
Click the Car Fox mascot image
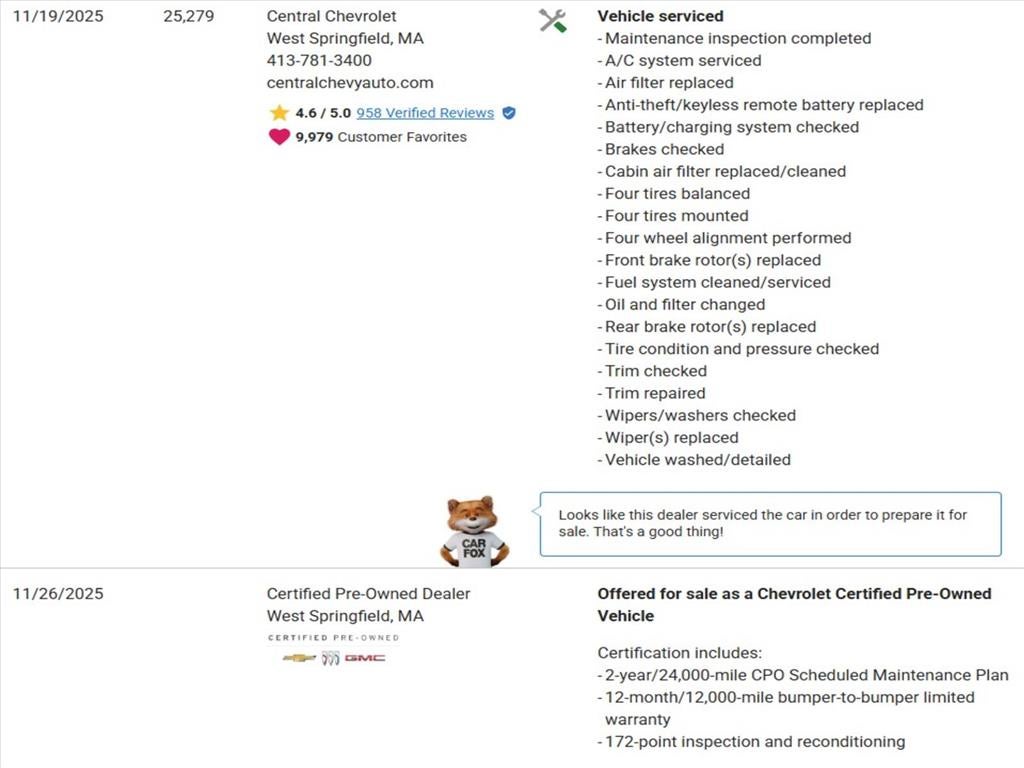click(x=474, y=531)
